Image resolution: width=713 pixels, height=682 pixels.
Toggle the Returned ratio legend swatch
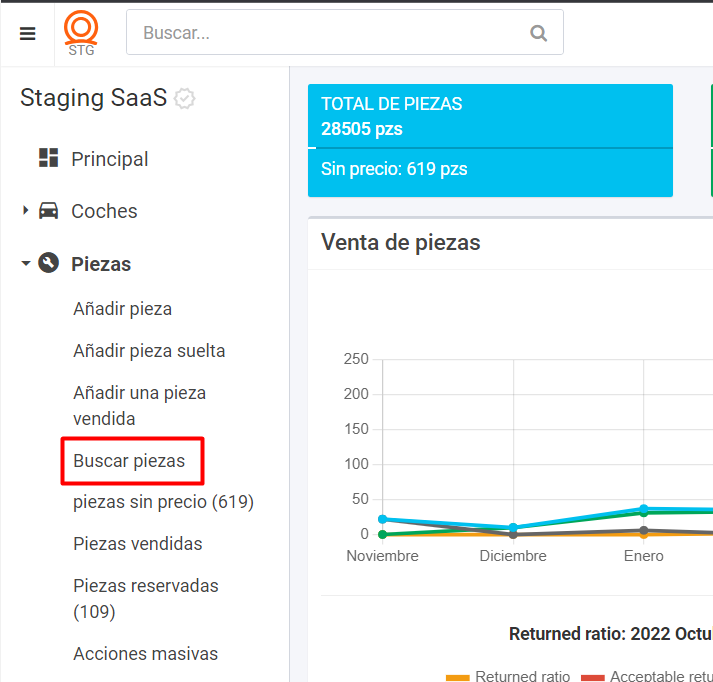pyautogui.click(x=457, y=677)
